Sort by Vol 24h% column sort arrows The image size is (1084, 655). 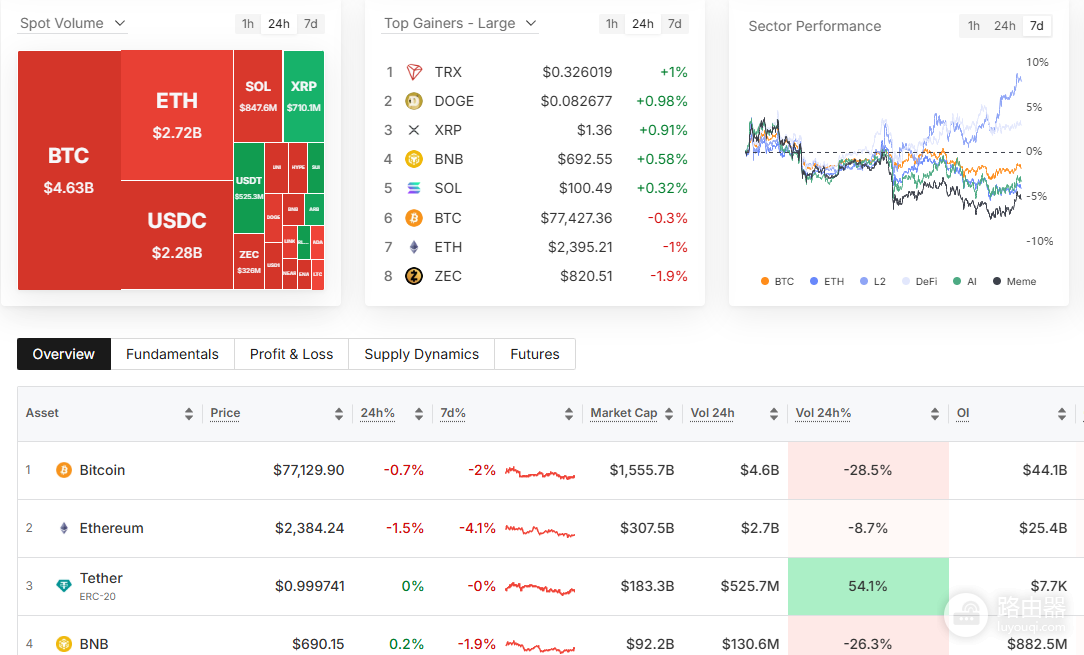[x=935, y=414]
